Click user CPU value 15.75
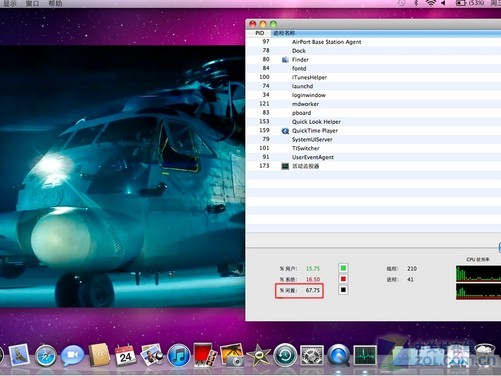 (313, 268)
